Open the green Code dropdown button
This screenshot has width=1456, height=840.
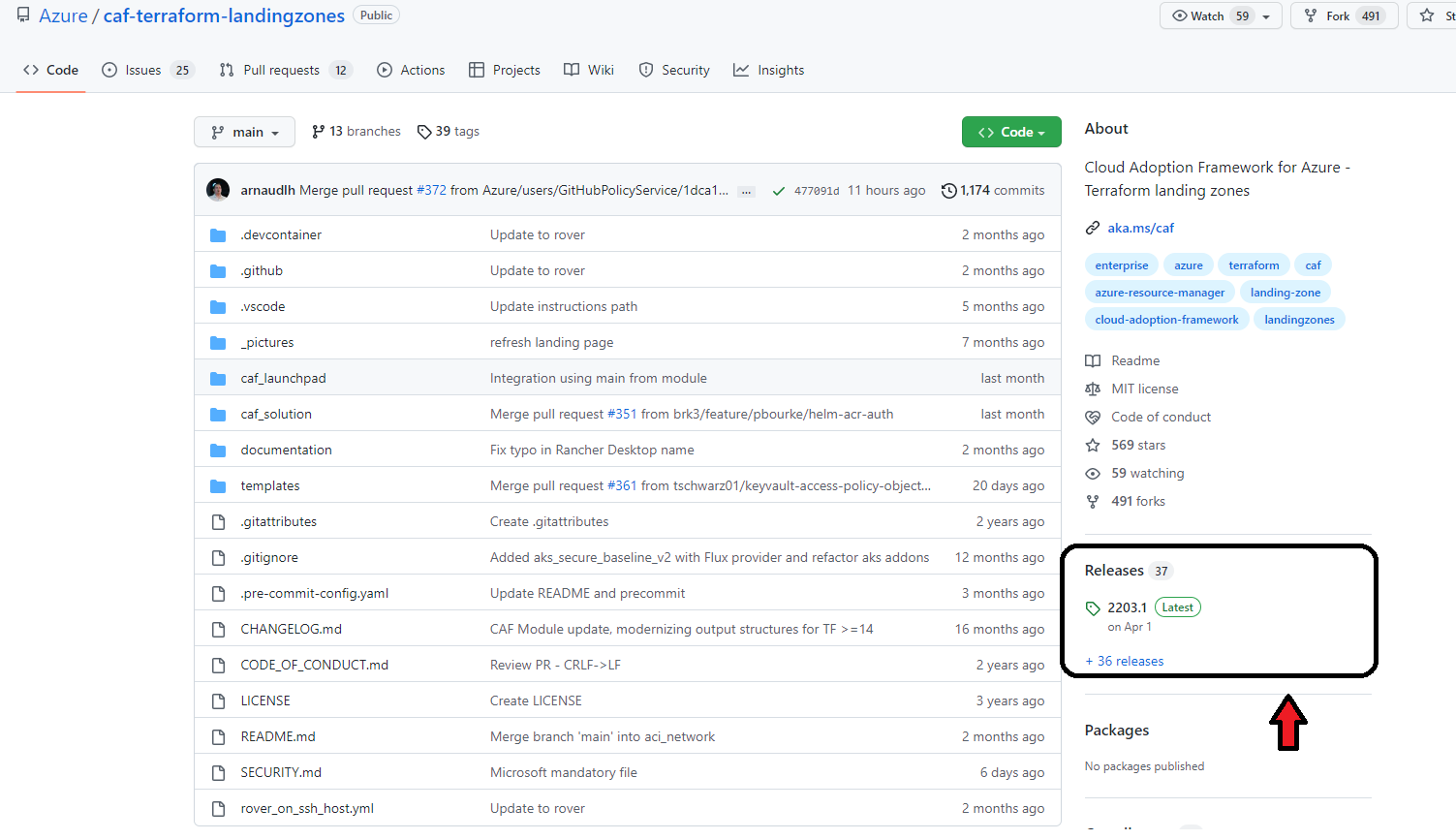click(x=1011, y=132)
